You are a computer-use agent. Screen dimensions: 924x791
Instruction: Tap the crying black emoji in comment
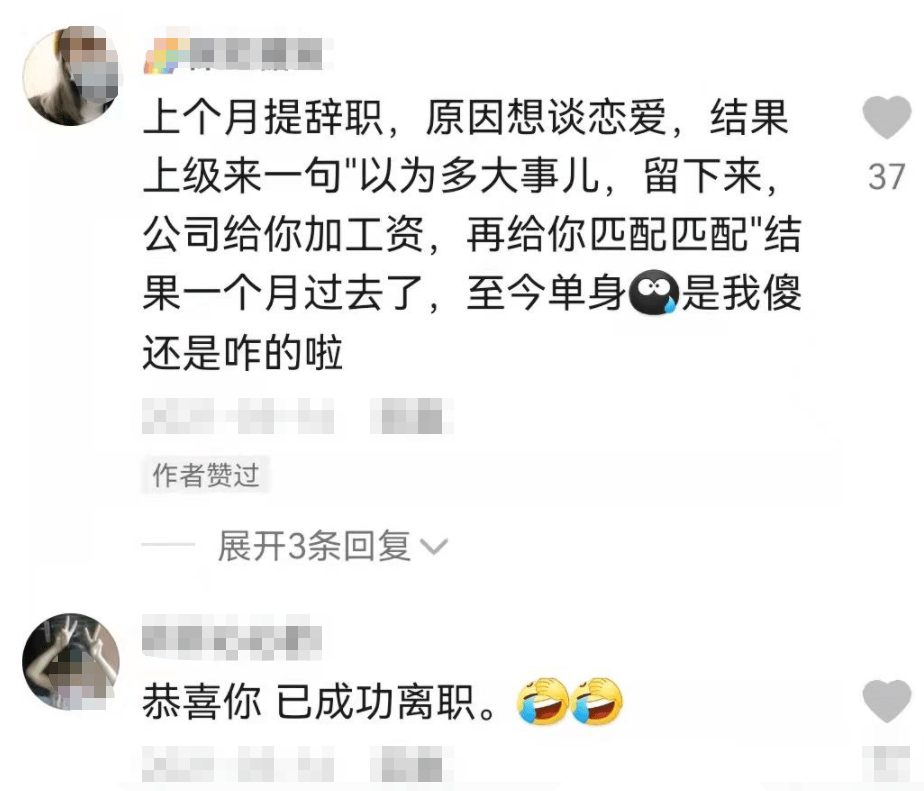pos(654,292)
